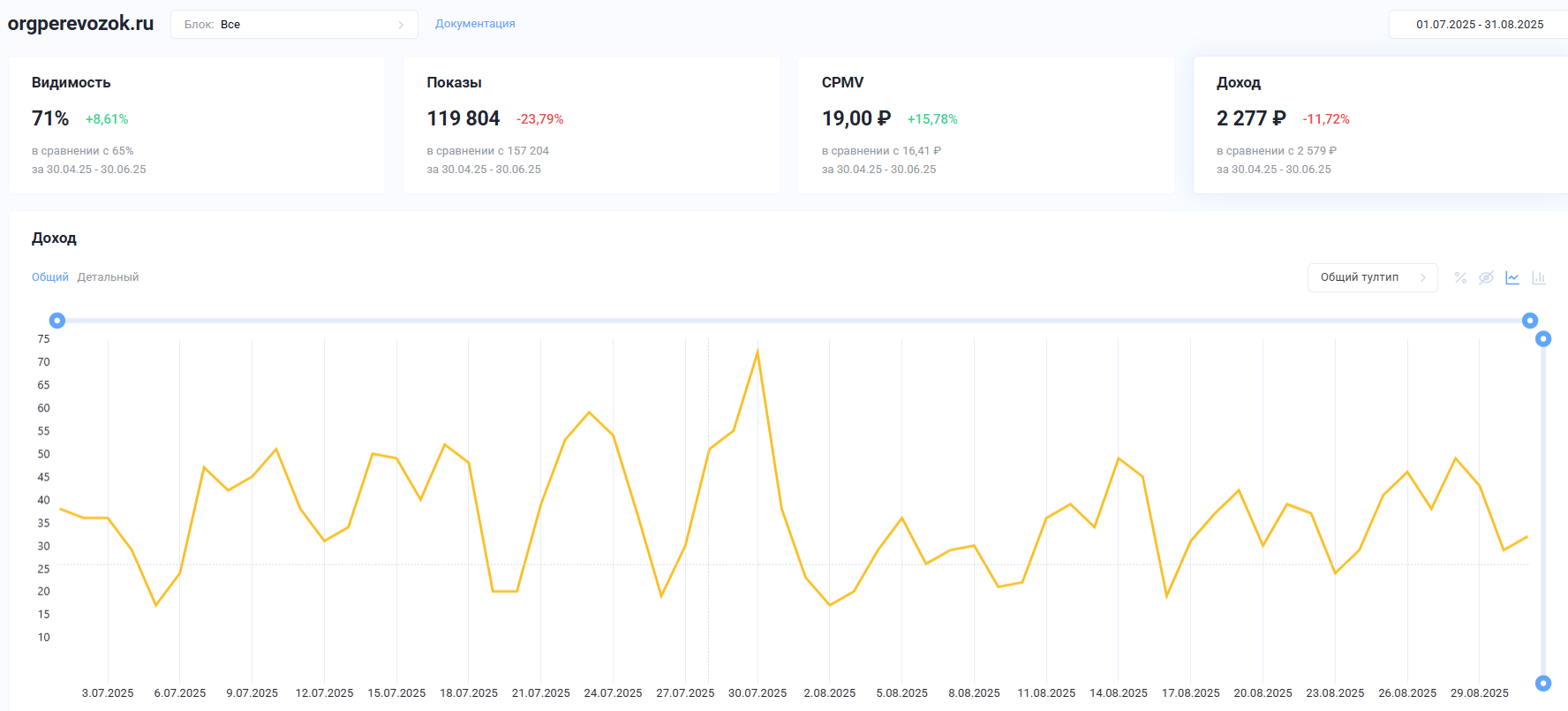Click the top handle of the vertical range slider

(1543, 339)
